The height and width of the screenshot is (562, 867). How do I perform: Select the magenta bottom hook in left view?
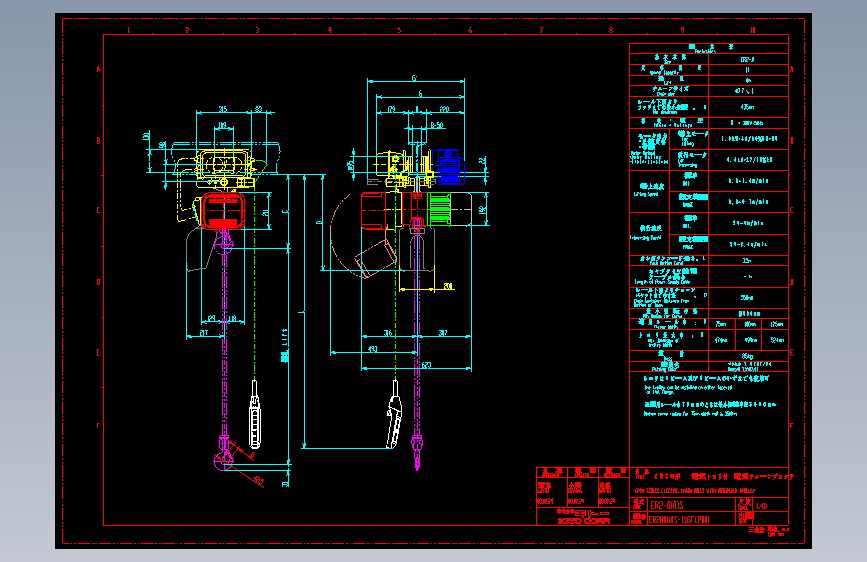(x=223, y=454)
